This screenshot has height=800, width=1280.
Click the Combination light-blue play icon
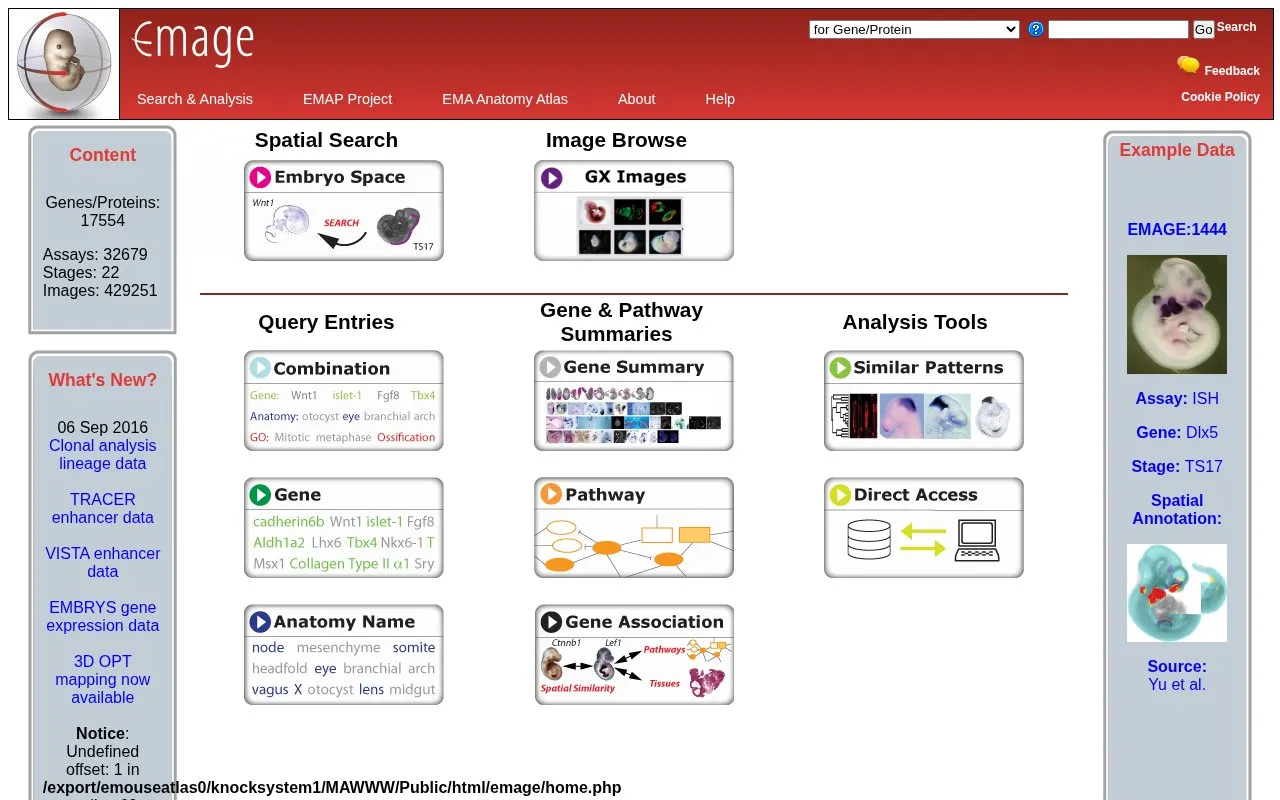(260, 368)
